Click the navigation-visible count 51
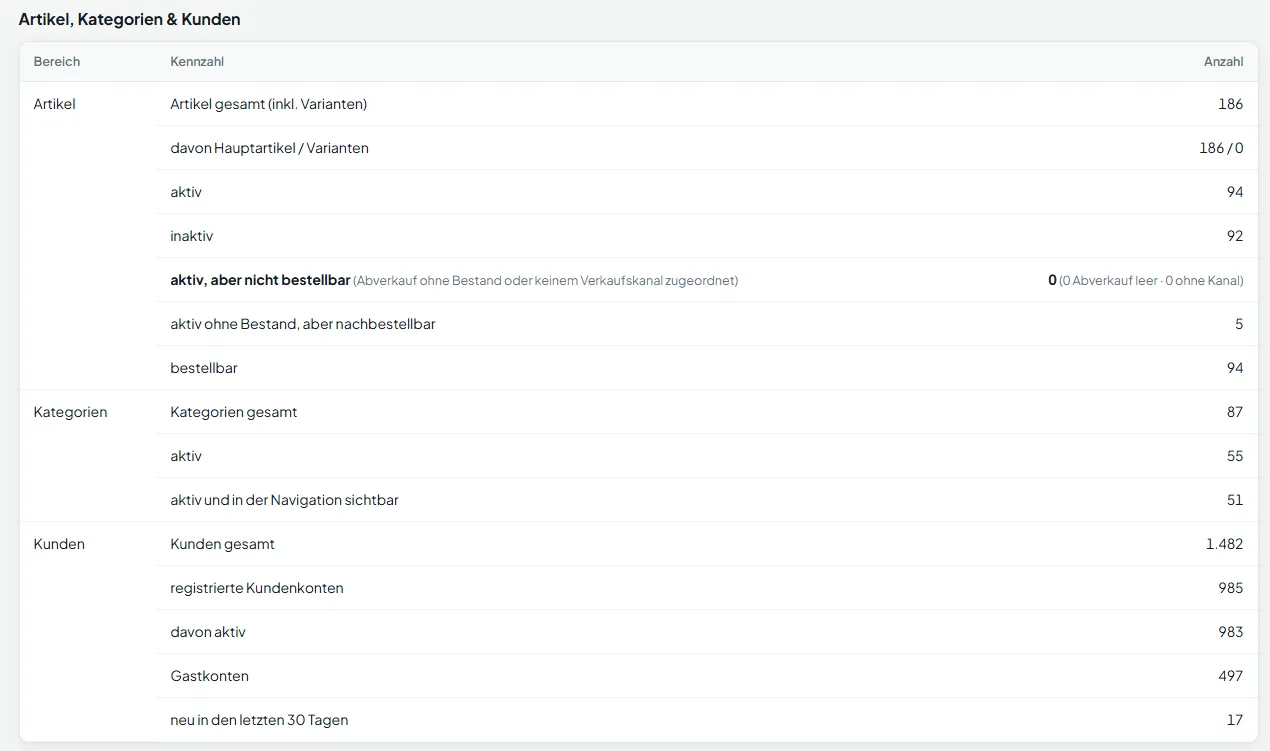 coord(1235,500)
